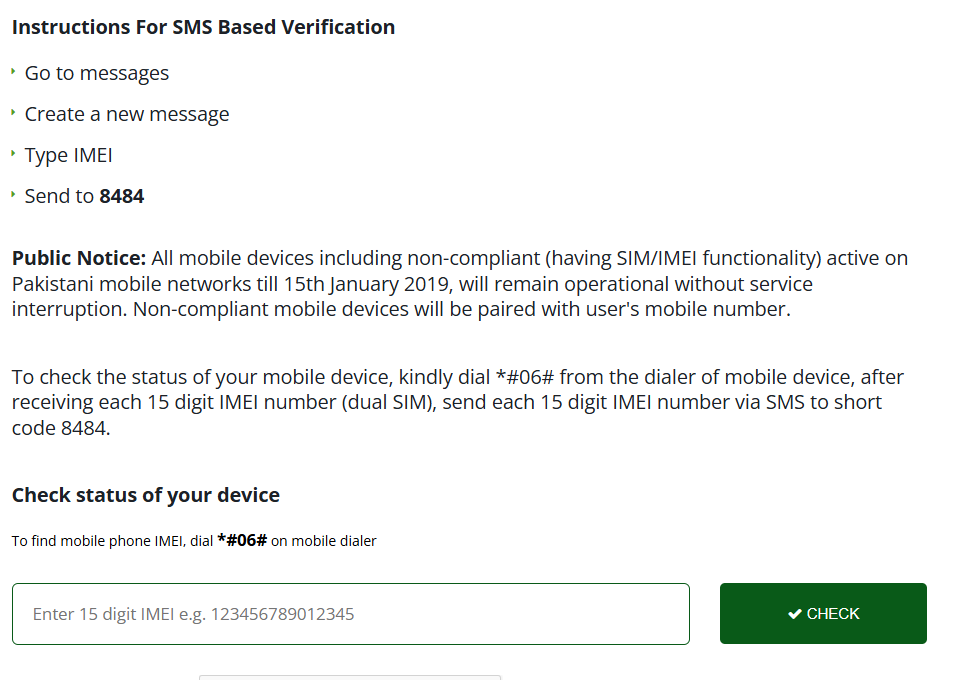The image size is (960, 680).
Task: Click the checkmark icon inside the CHECK button
Action: click(794, 614)
